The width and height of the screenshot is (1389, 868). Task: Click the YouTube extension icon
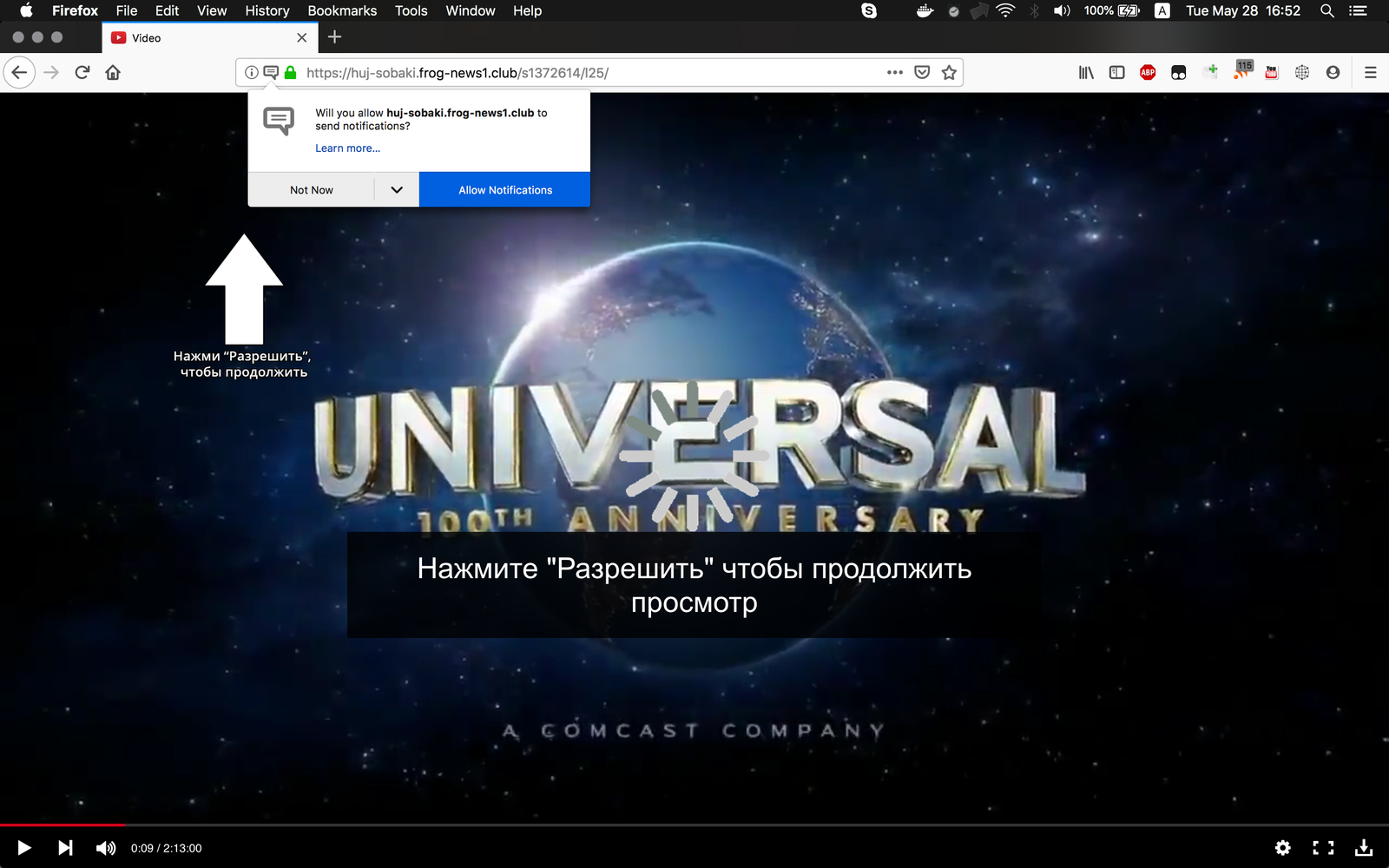point(1272,73)
